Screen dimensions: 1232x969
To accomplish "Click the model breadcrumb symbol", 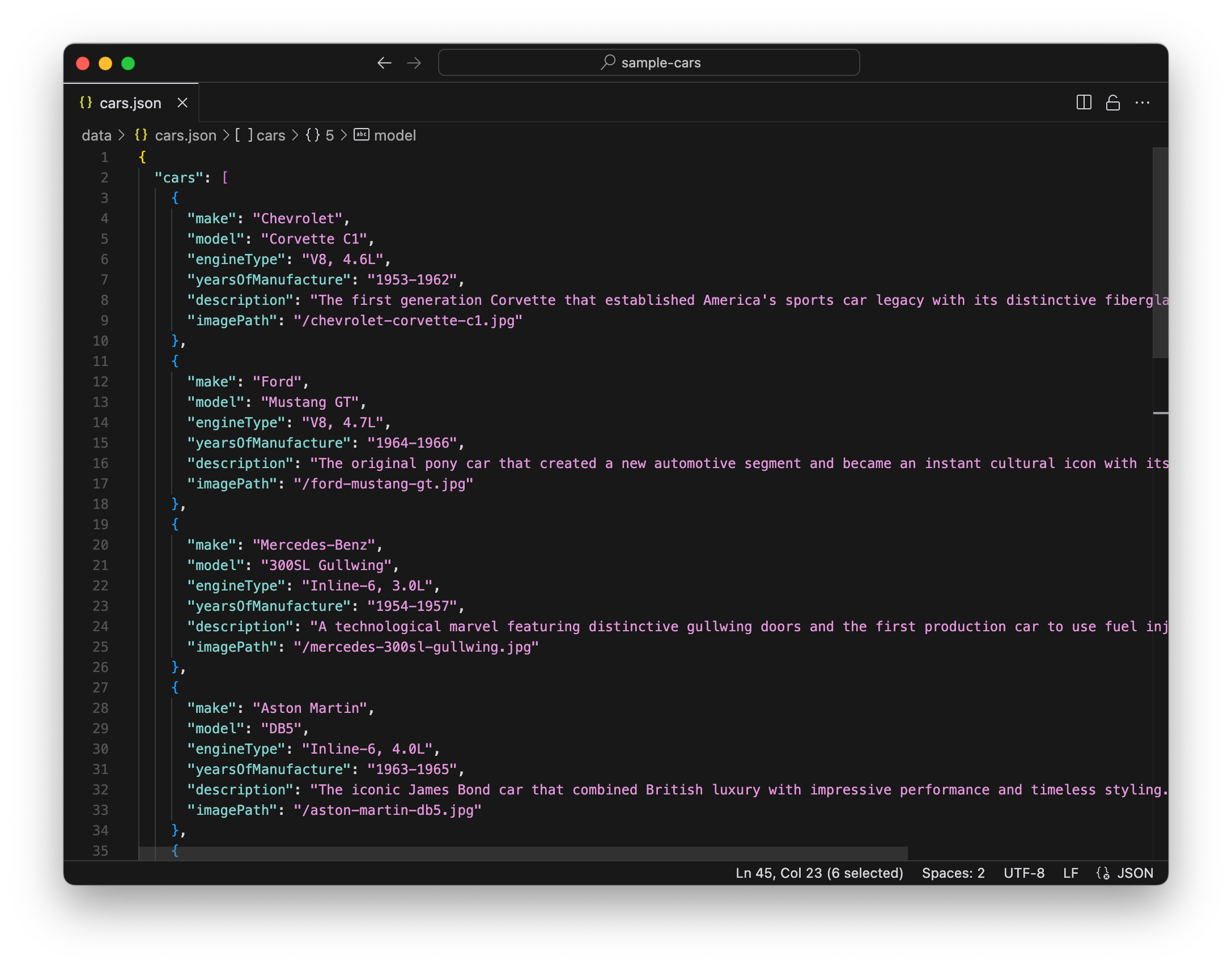I will coord(394,135).
